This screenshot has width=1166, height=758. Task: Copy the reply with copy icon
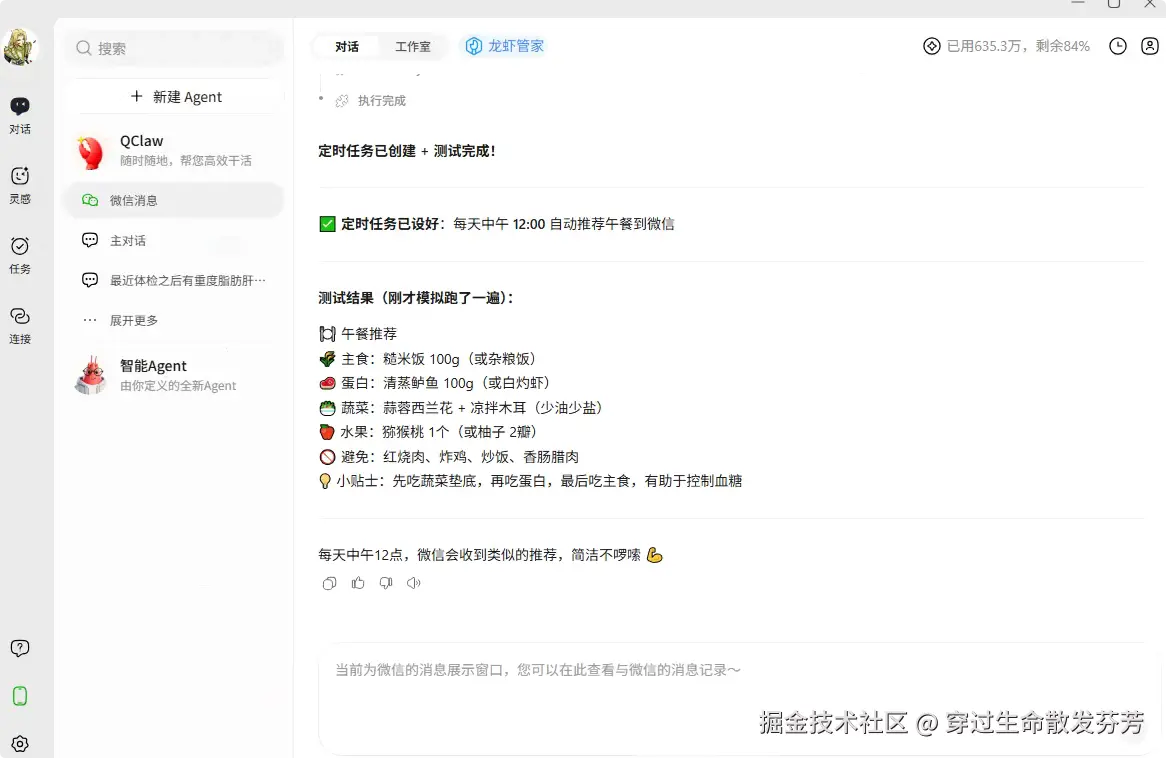[x=329, y=583]
